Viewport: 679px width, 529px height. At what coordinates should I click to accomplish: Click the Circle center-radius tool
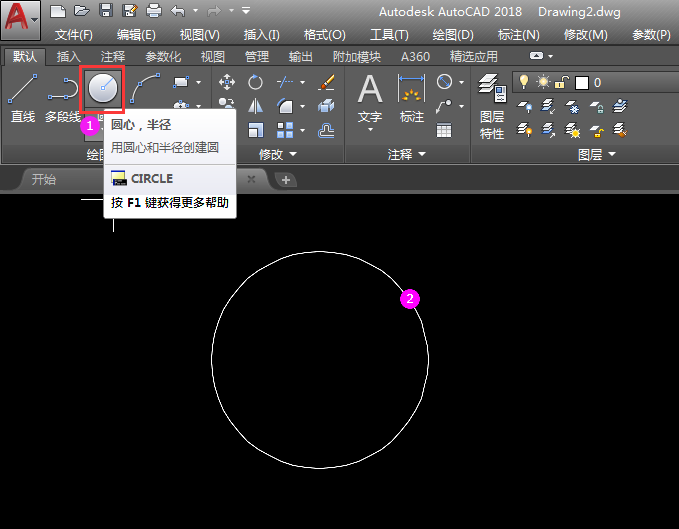[102, 90]
